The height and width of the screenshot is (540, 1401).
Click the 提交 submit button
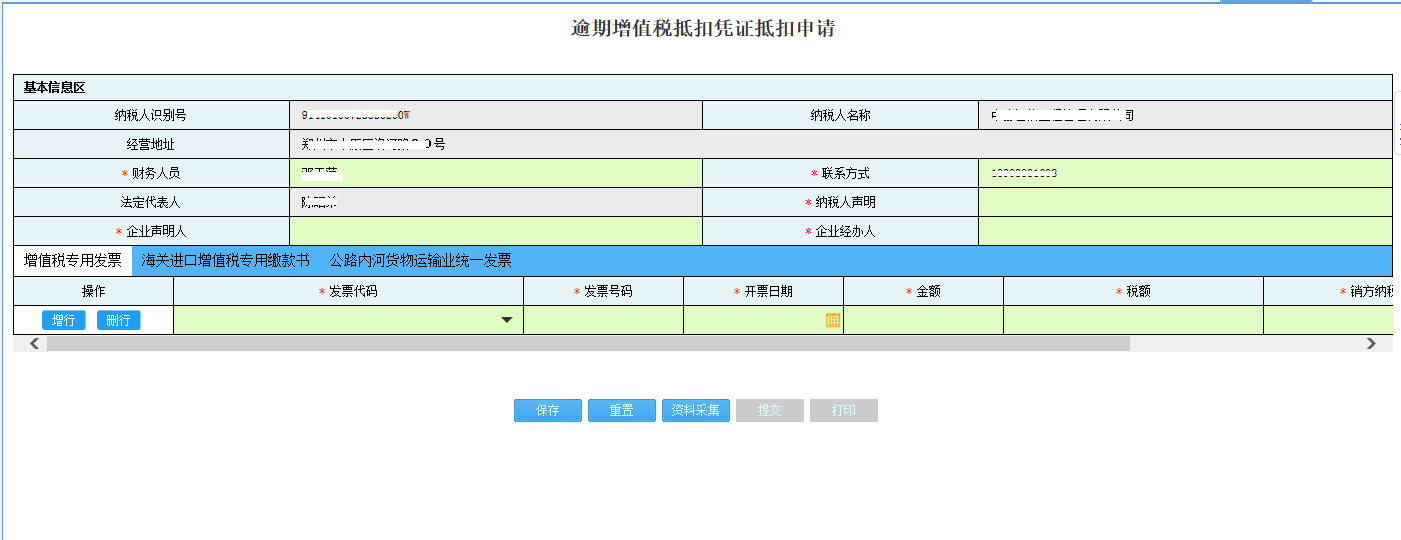[x=769, y=411]
